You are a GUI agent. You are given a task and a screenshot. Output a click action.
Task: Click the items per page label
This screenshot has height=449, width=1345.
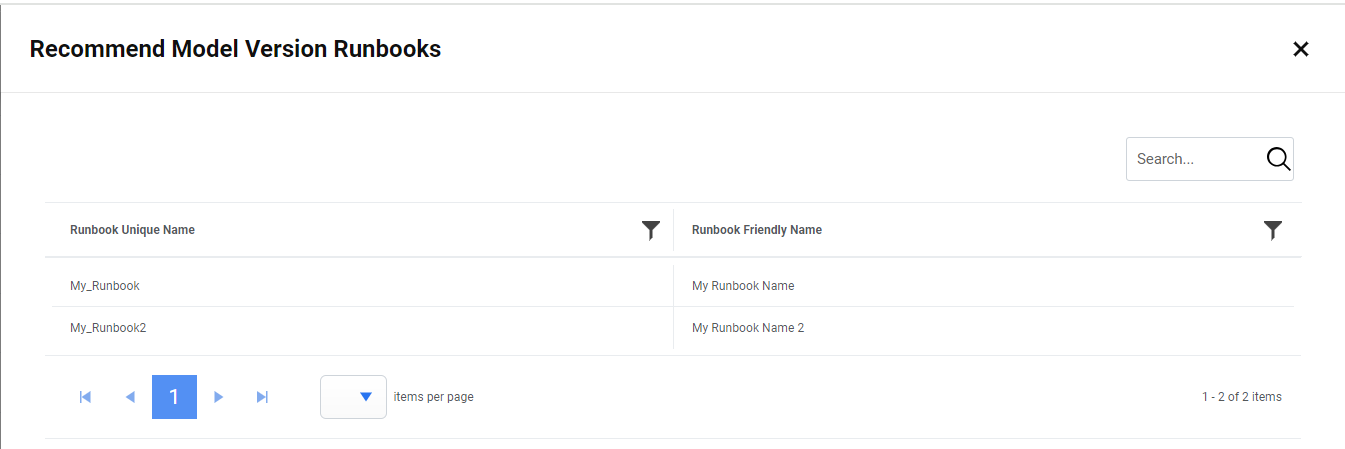(x=433, y=397)
